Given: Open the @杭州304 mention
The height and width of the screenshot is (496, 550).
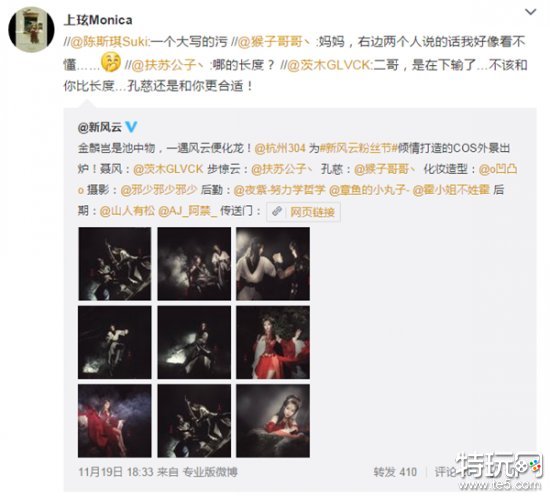Looking at the screenshot, I should click(x=280, y=148).
